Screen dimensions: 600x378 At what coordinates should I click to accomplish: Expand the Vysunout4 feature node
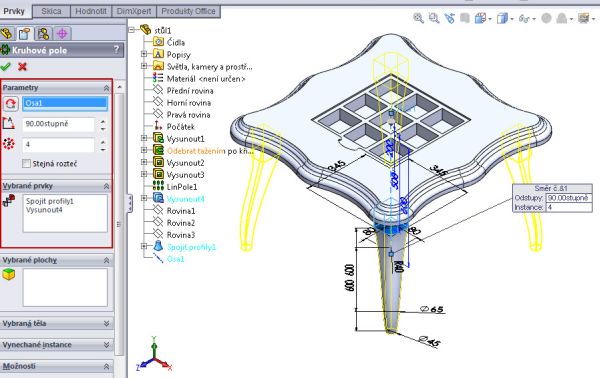(144, 198)
